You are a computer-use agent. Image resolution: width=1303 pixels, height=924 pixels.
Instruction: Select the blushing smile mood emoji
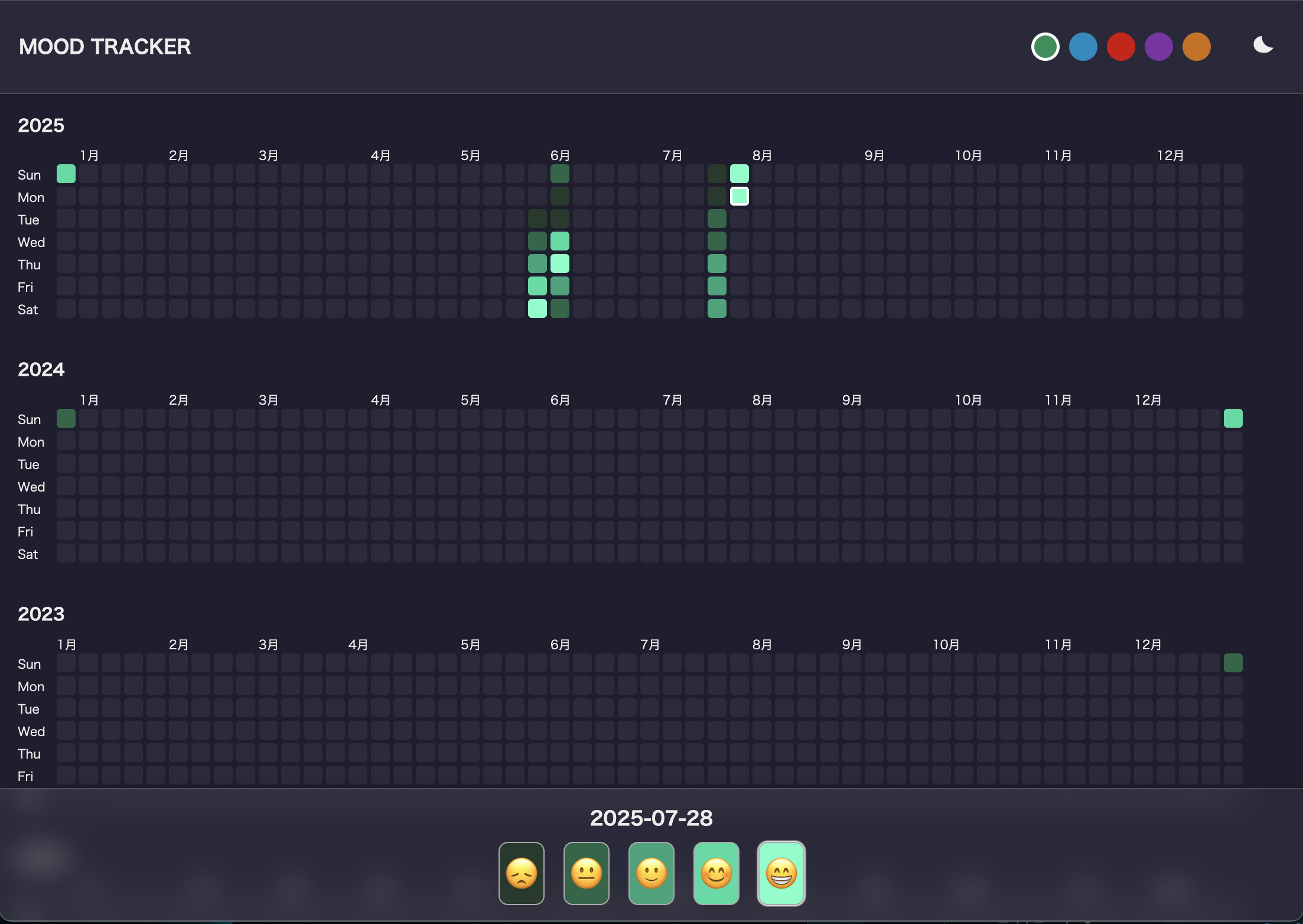pyautogui.click(x=716, y=873)
